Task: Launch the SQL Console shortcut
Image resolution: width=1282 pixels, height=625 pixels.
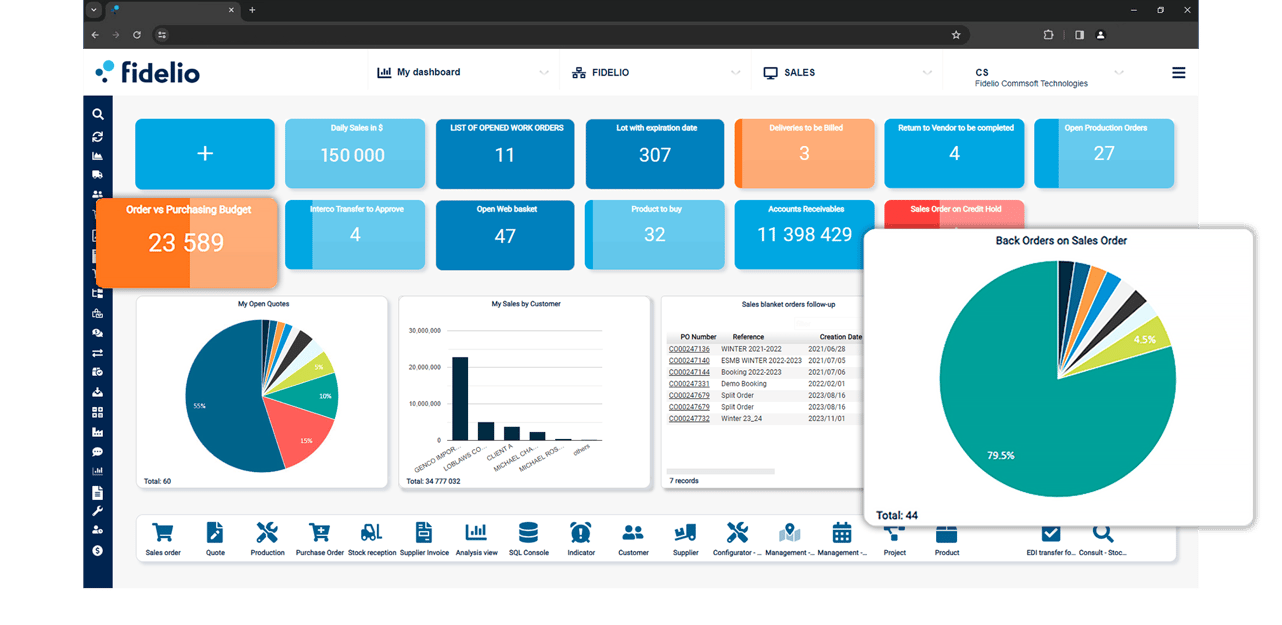Action: (x=529, y=539)
